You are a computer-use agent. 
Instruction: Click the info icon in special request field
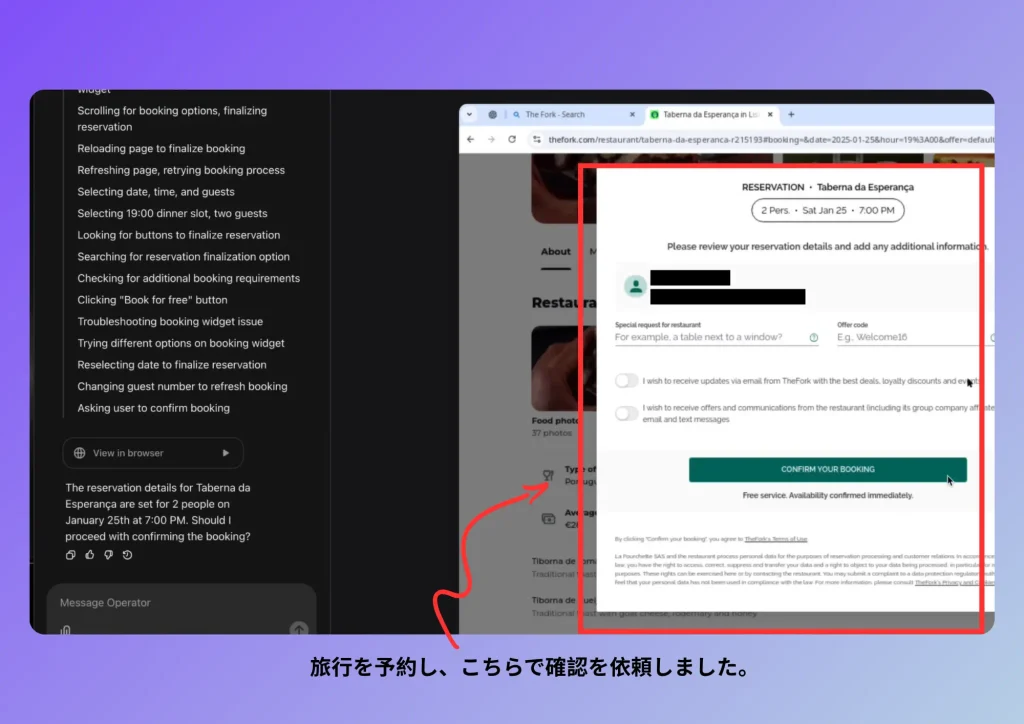pos(814,338)
